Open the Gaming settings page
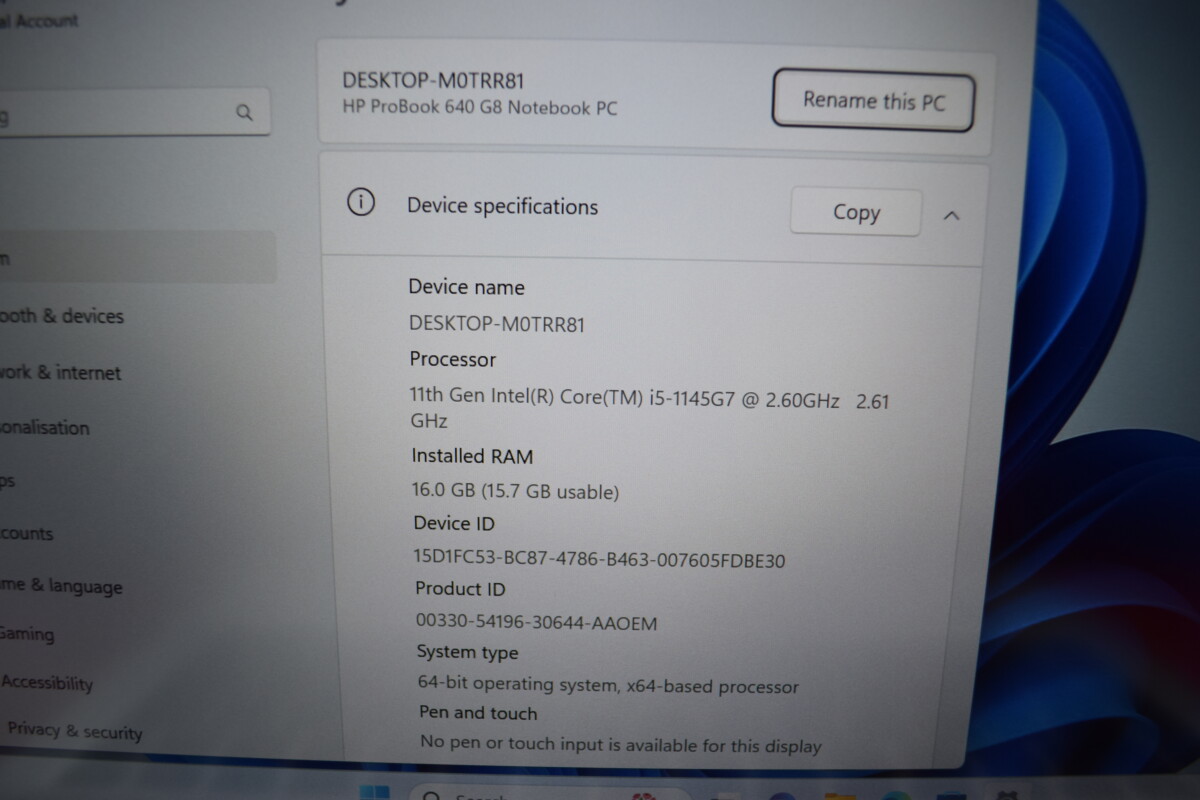 [x=27, y=633]
